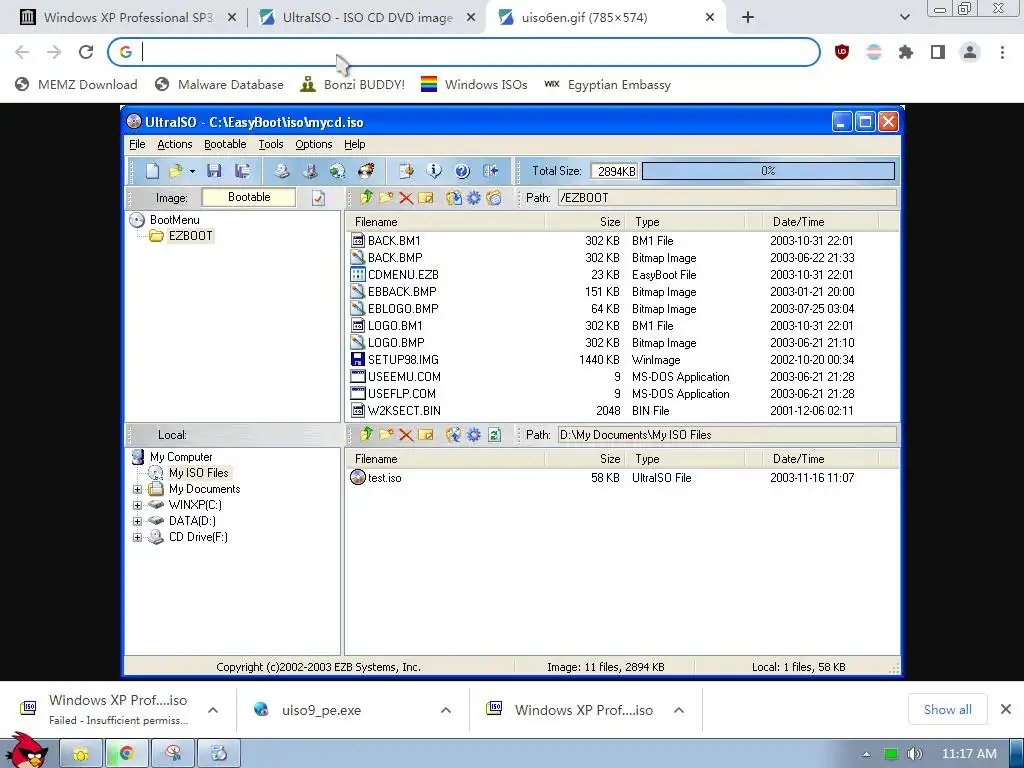Show hidden system tray icons arrow
1024x768 pixels.
866,754
